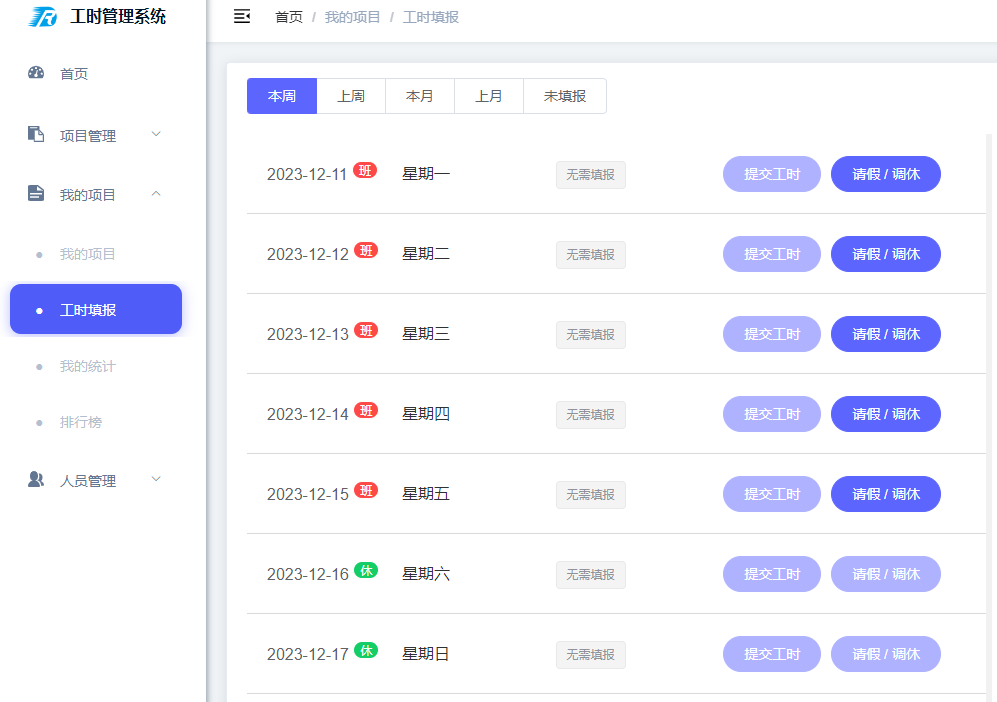Click the 项目管理 documents icon
Screen dimensions: 997x702
point(36,134)
